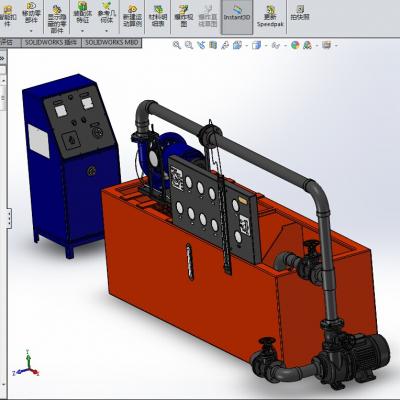Click the Previous View icon
The height and width of the screenshot is (400, 400).
[201, 45]
